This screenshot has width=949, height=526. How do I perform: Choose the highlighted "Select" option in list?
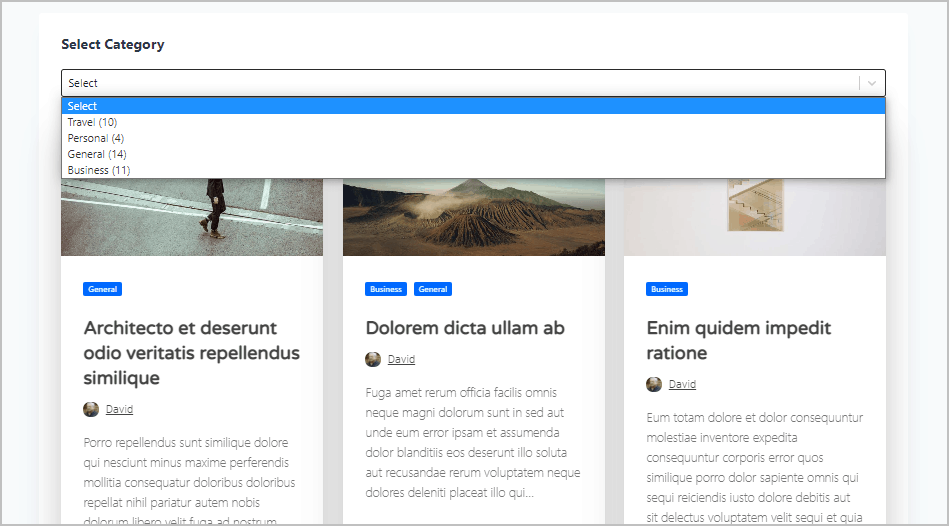(x=82, y=106)
